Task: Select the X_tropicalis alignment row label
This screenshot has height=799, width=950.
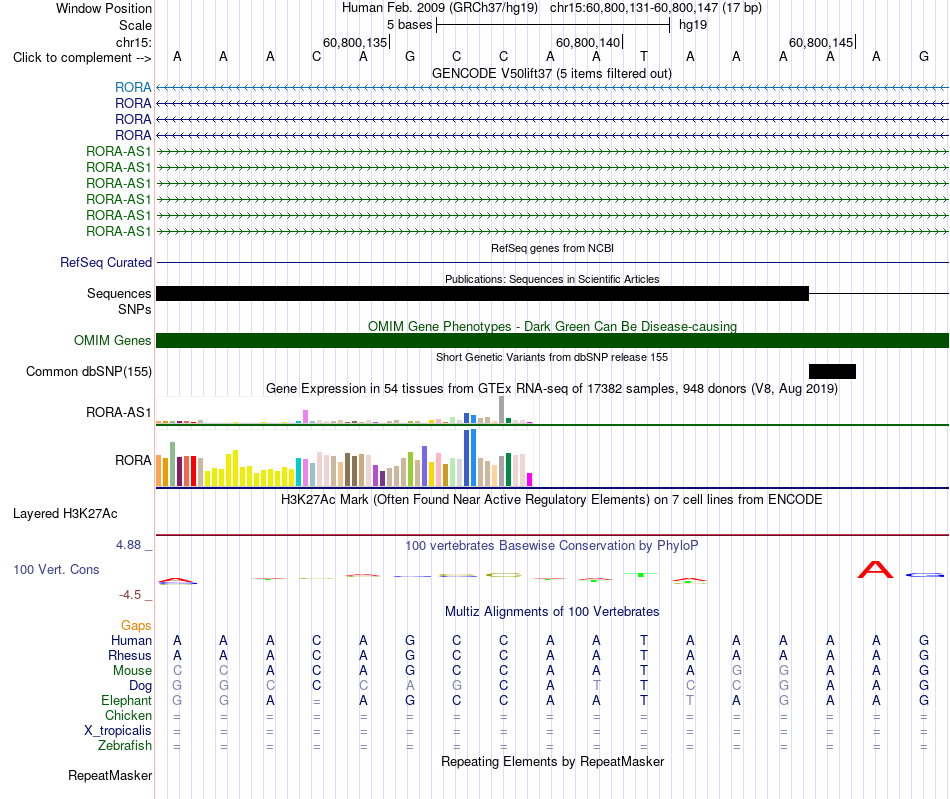Action: pyautogui.click(x=118, y=731)
